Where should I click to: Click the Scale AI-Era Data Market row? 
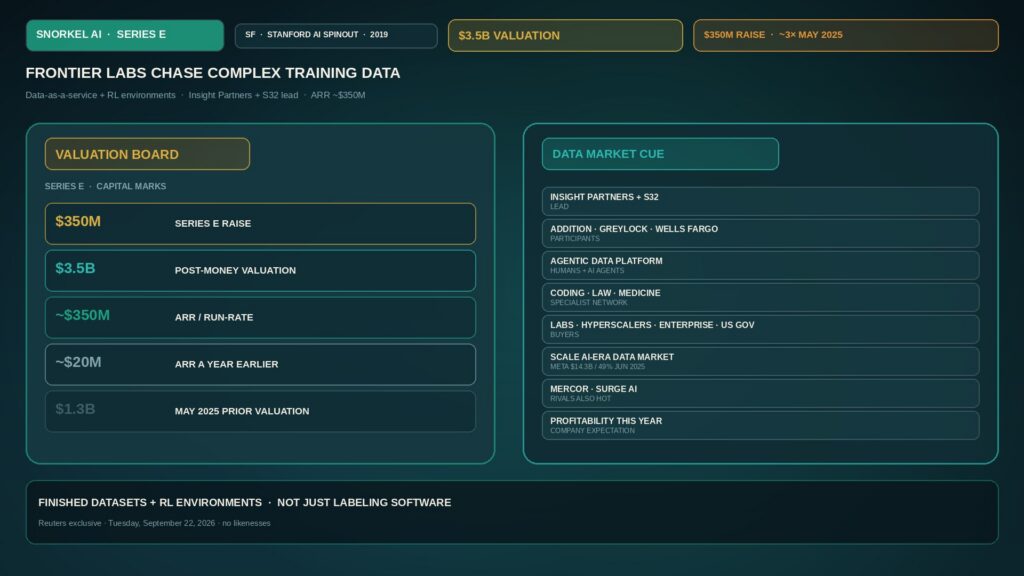coord(760,361)
